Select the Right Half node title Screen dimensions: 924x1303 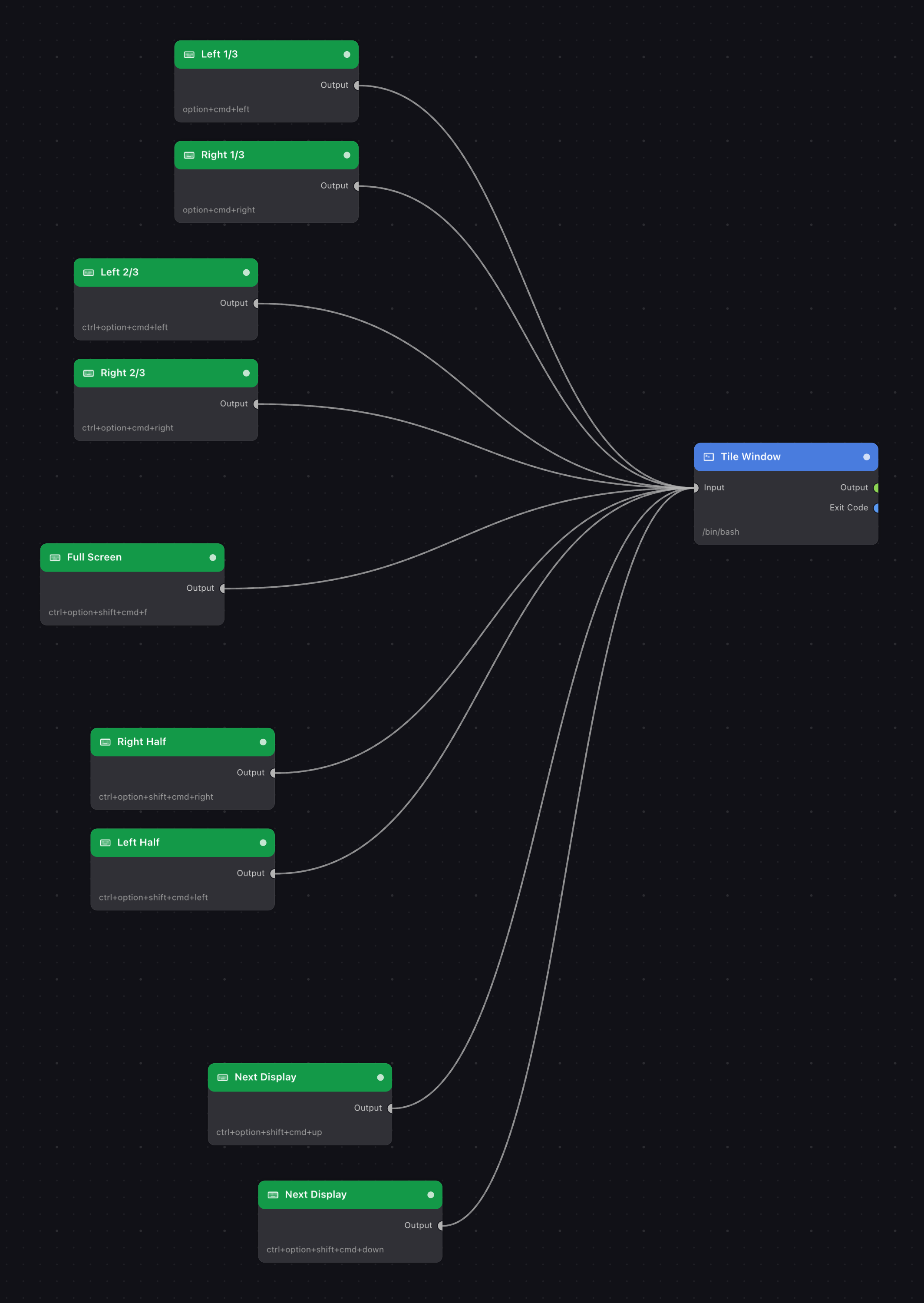142,742
